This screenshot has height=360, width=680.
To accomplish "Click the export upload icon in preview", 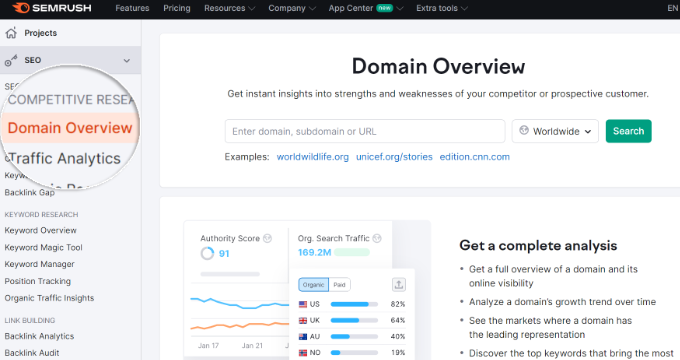I will 399,285.
